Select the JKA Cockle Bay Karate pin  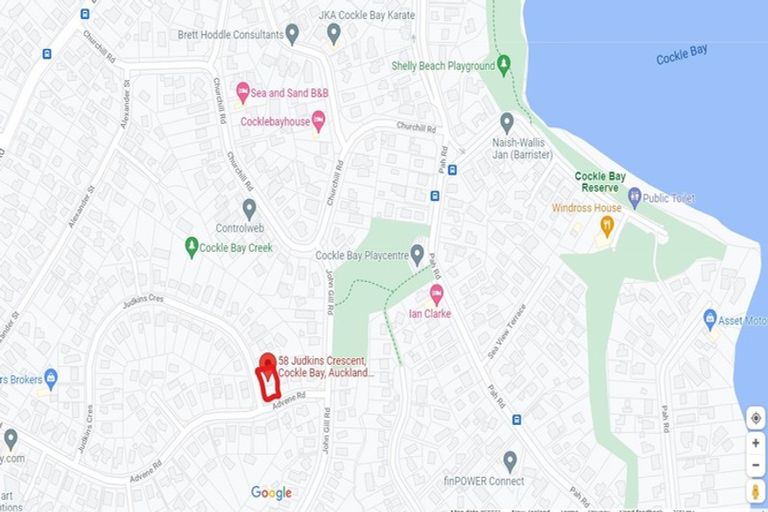334,34
